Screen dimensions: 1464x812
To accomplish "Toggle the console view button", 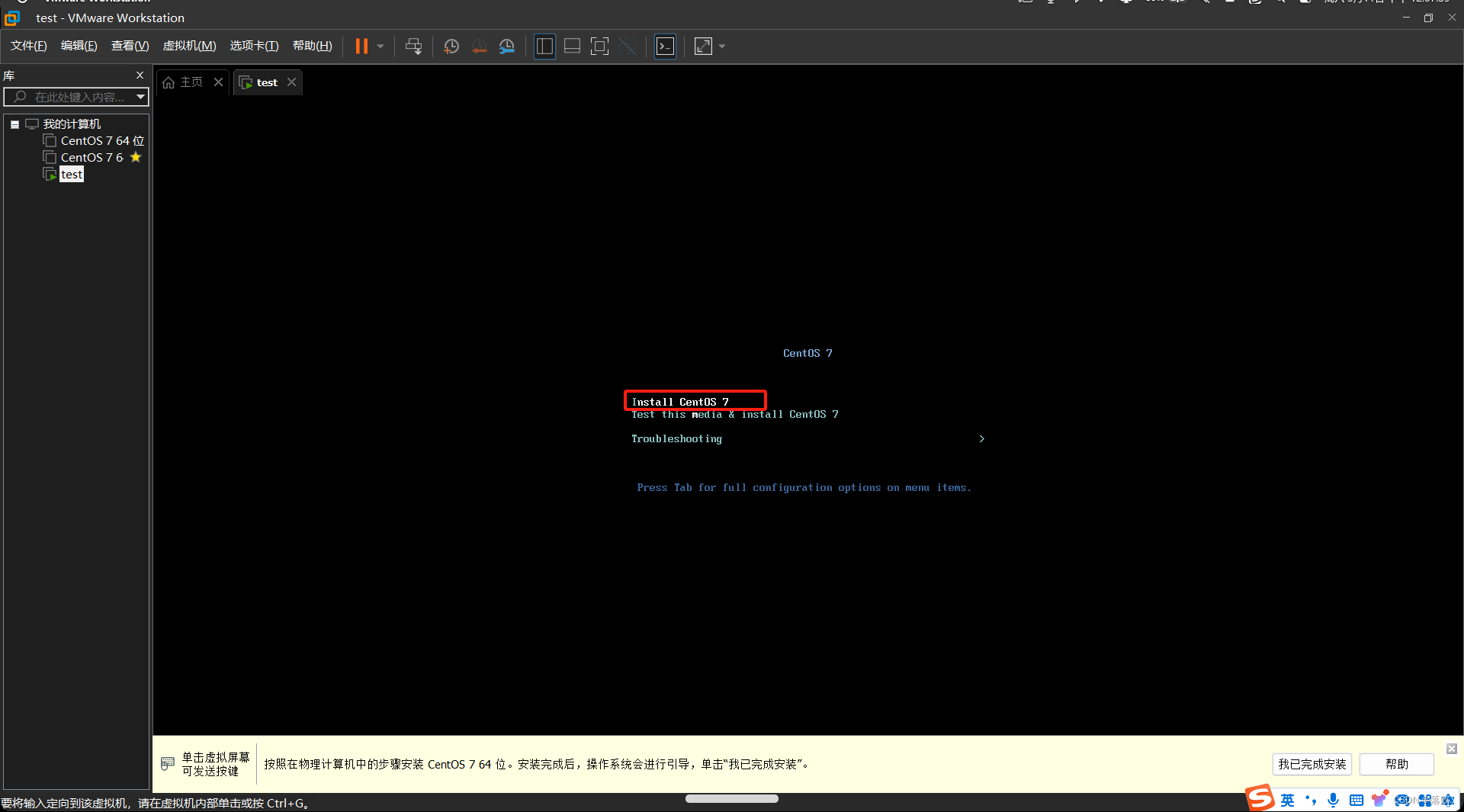I will [x=665, y=47].
